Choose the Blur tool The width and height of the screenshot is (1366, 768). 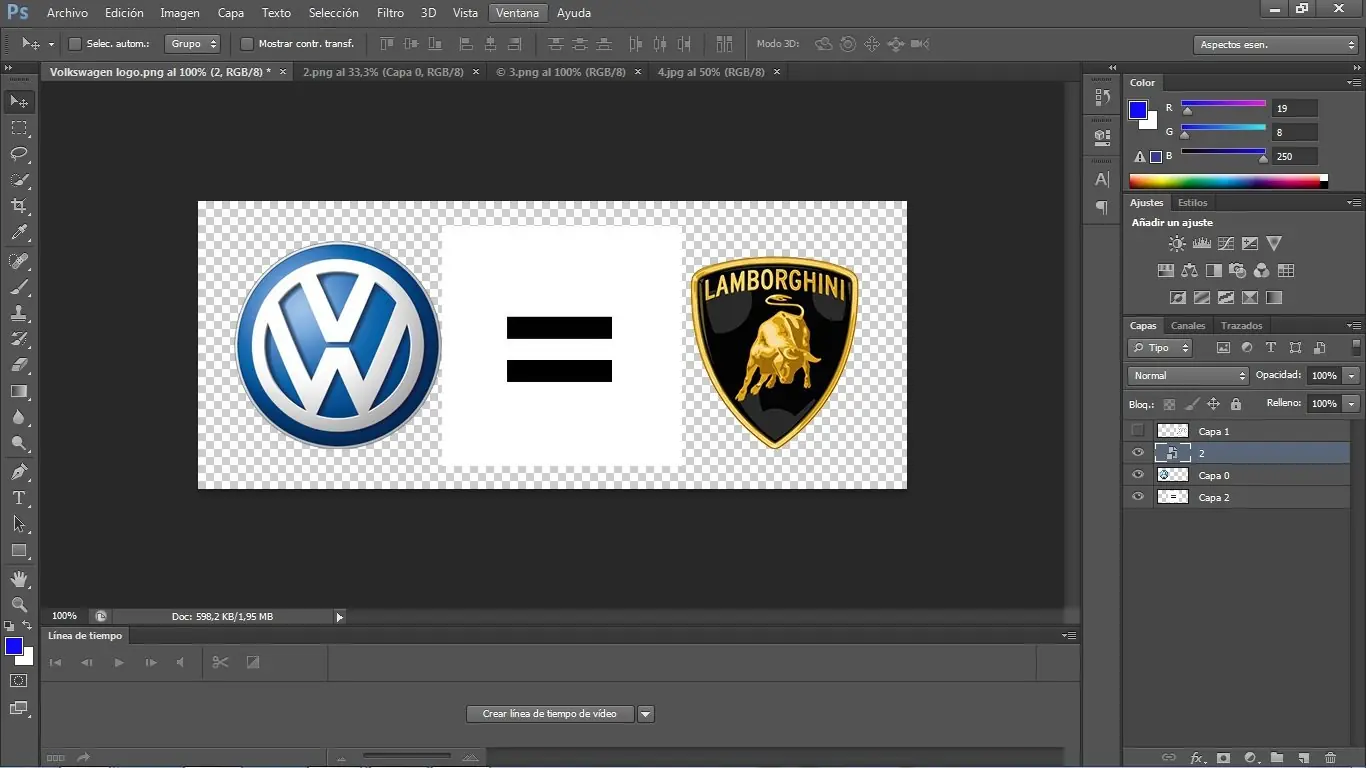coord(19,417)
